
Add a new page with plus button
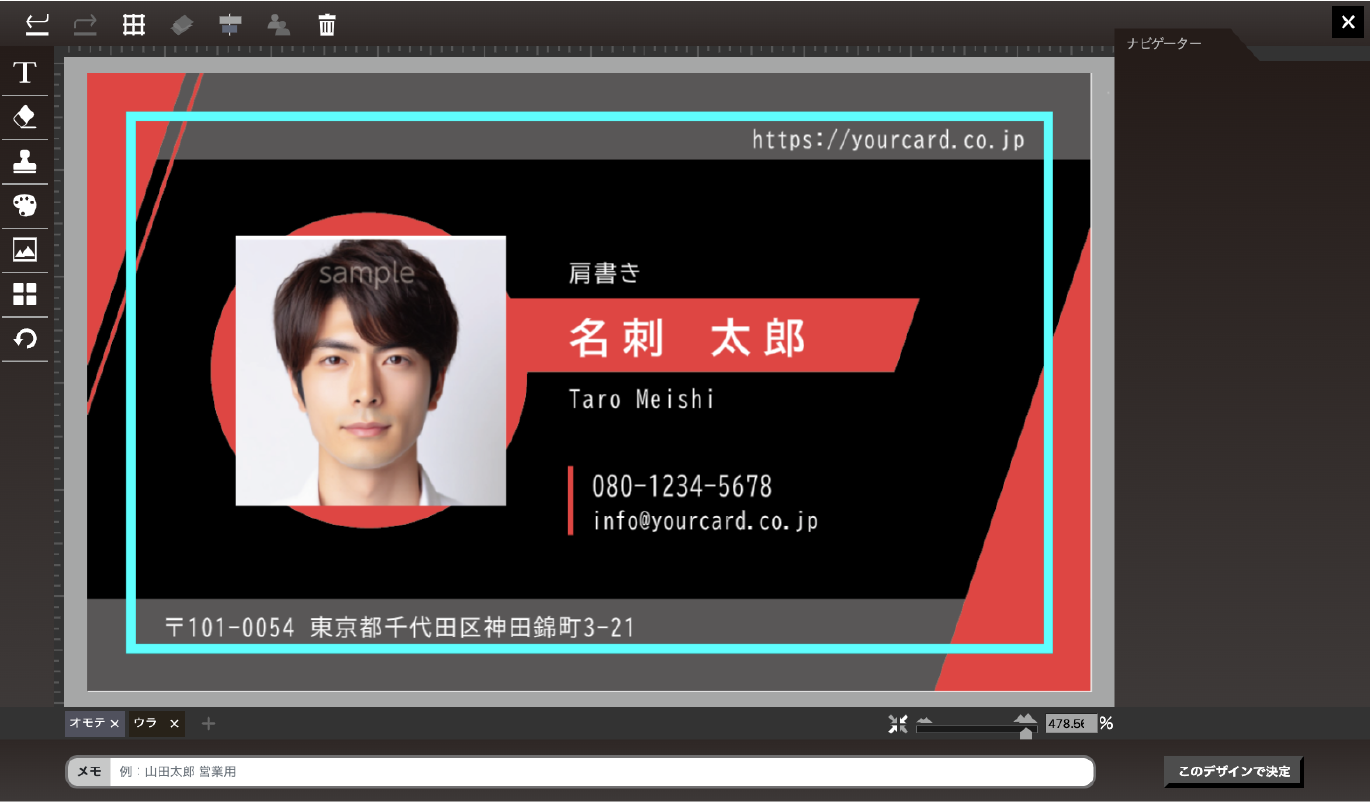(x=208, y=723)
